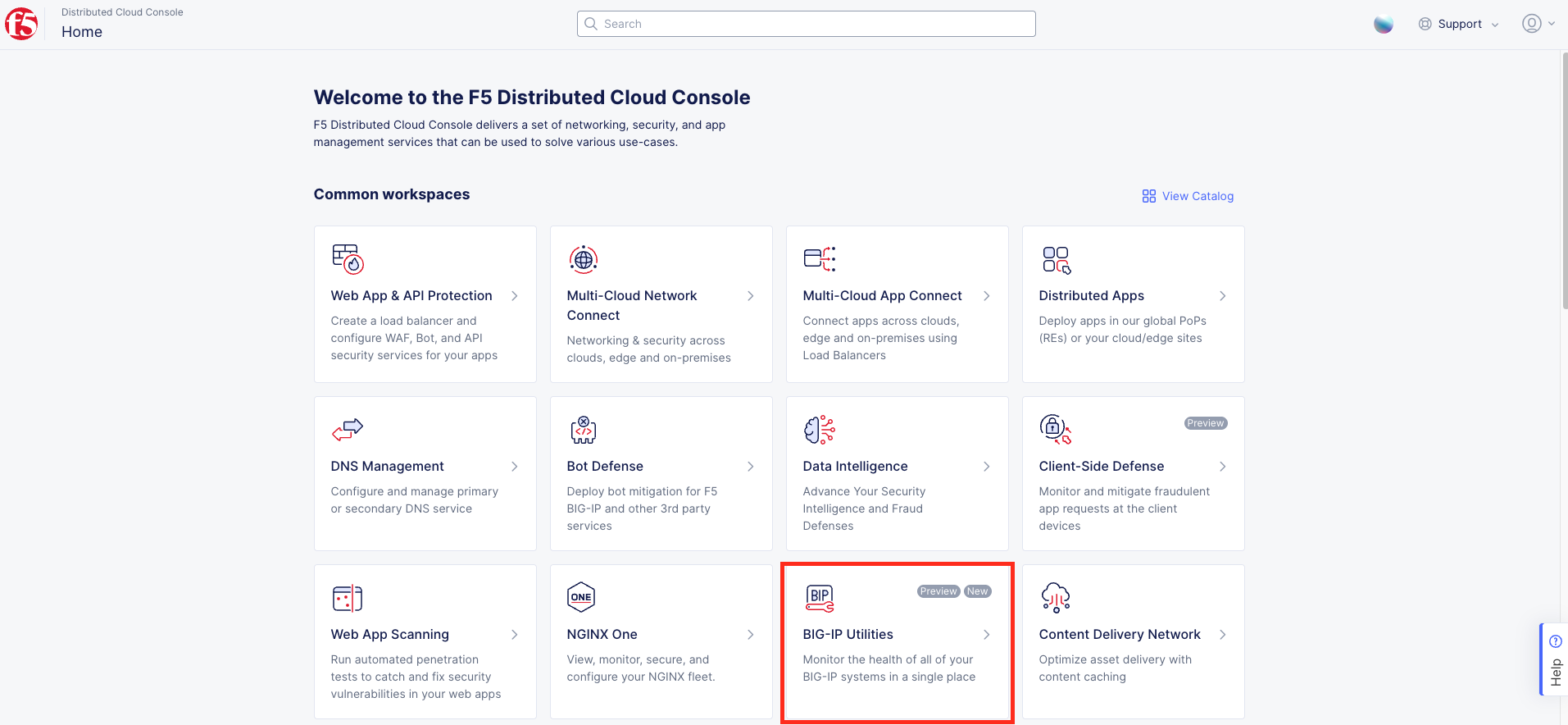This screenshot has height=725, width=1568.
Task: Click the Content Delivery Network cloud icon
Action: point(1055,597)
